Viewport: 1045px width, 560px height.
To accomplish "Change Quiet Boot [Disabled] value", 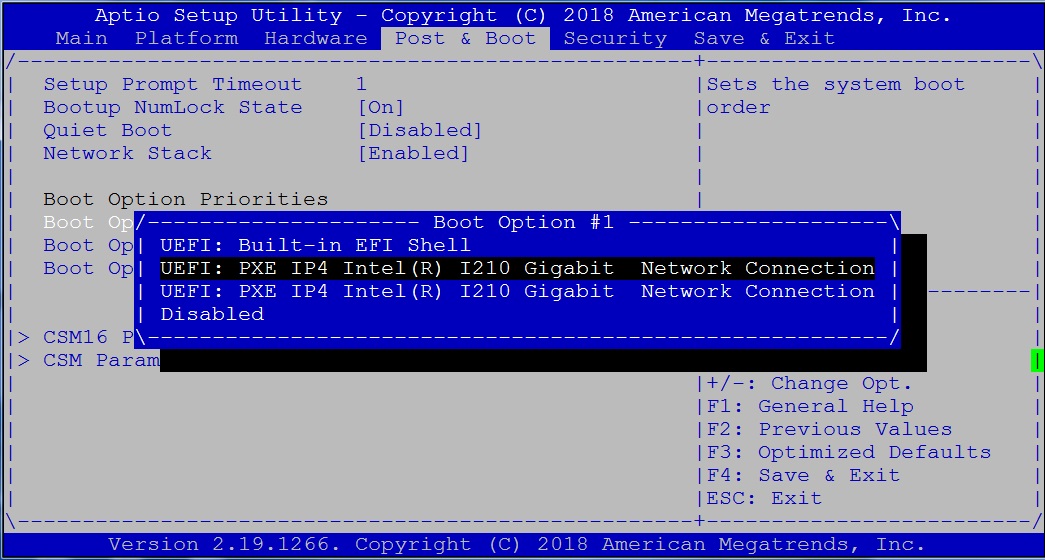I will tap(419, 130).
